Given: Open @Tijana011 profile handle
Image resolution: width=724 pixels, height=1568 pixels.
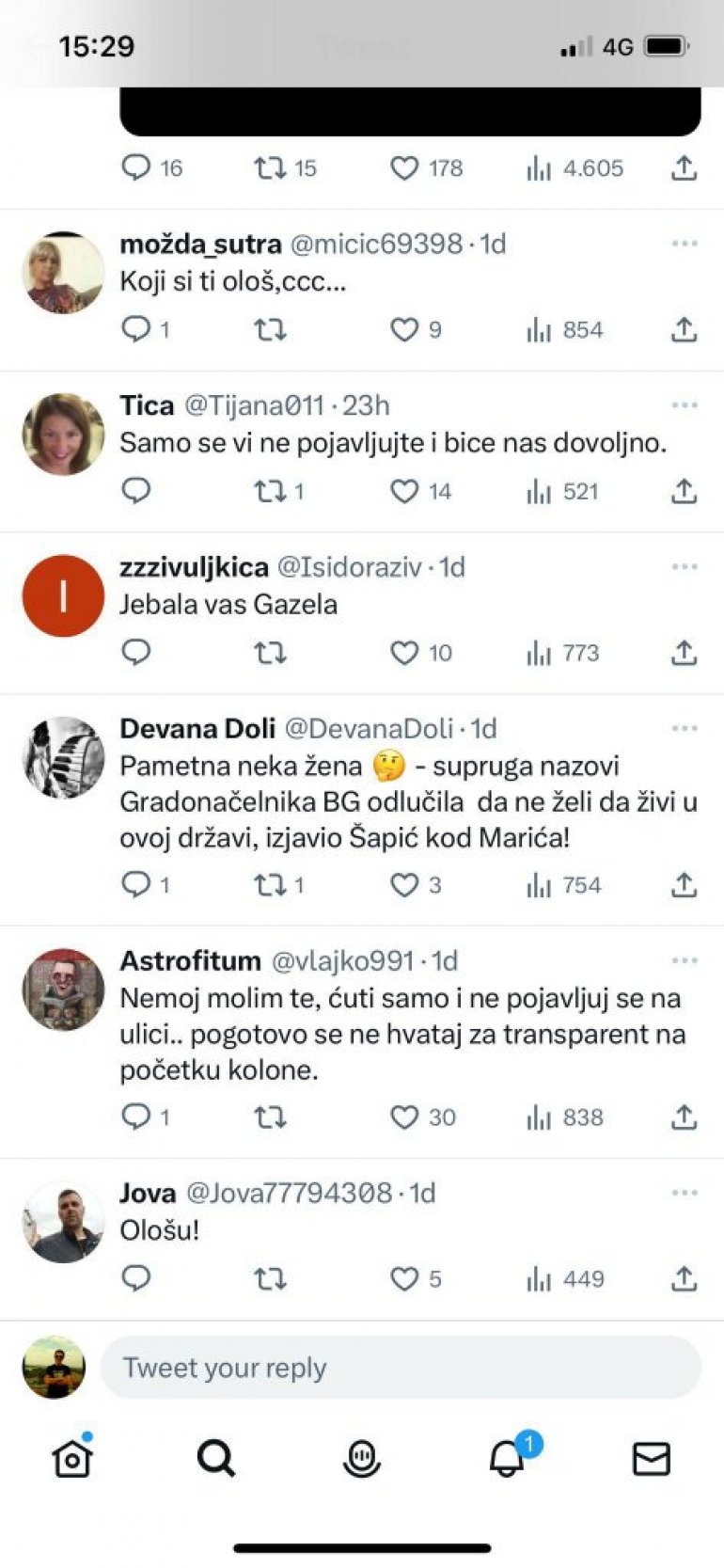Looking at the screenshot, I should tap(254, 405).
